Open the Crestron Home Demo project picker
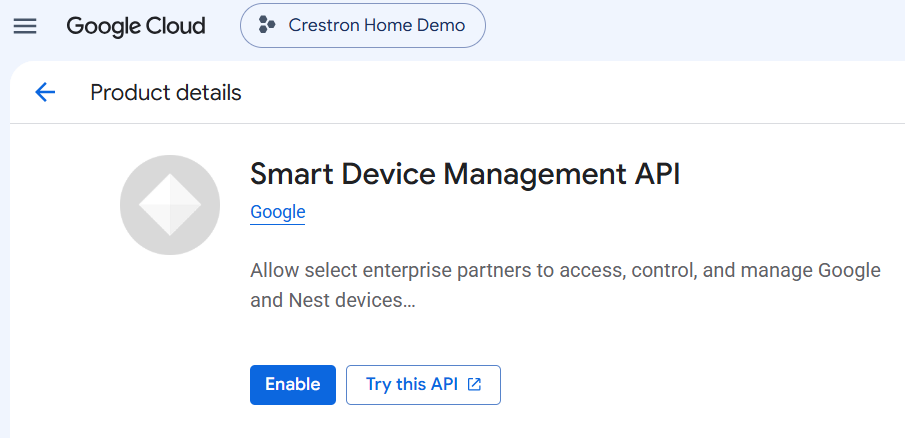905x438 pixels. click(362, 25)
